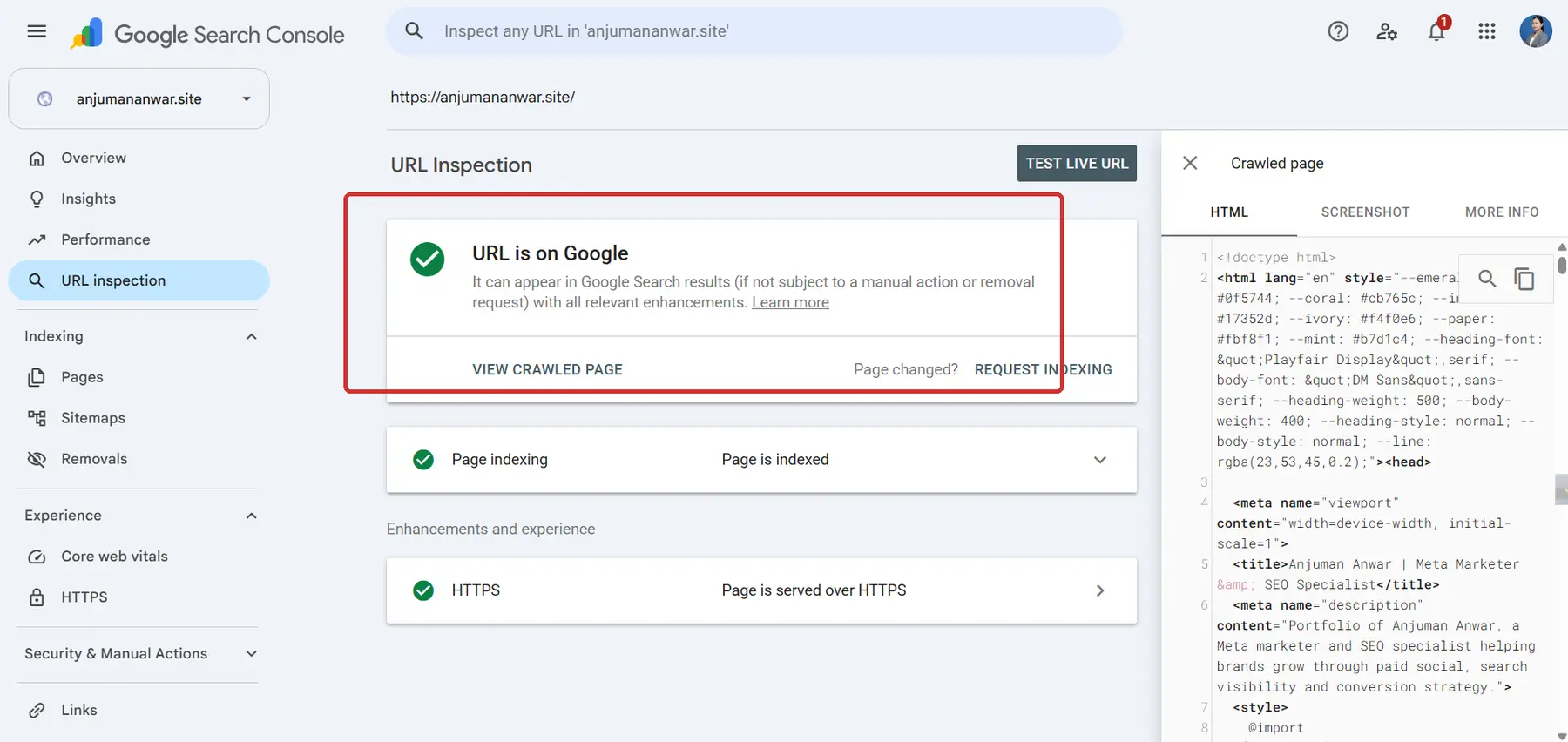1568x742 pixels.
Task: Switch to the HTML tab
Action: click(1229, 212)
